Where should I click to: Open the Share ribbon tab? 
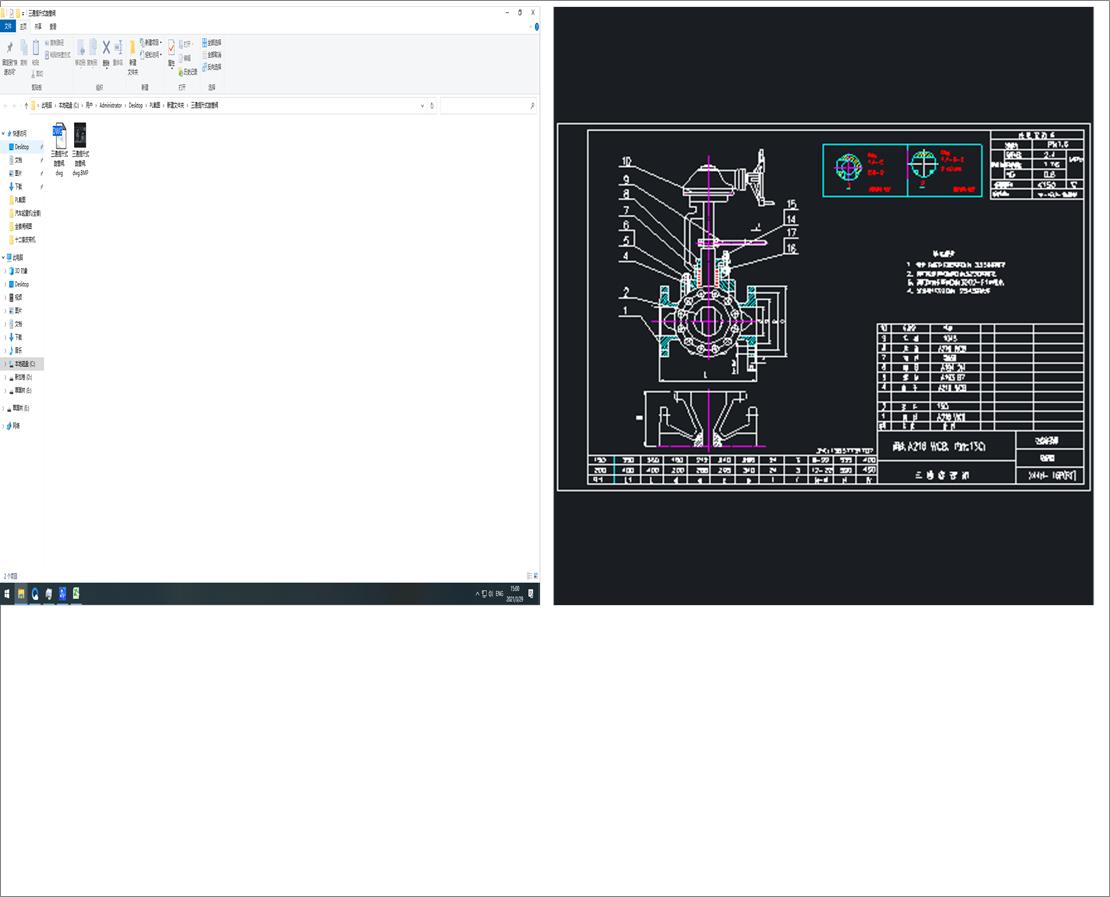(38, 26)
